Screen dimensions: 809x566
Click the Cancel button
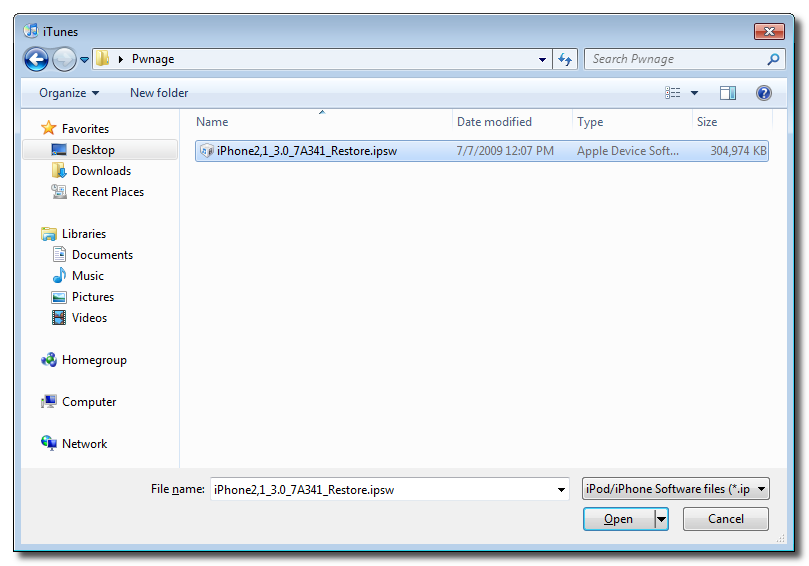pyautogui.click(x=725, y=519)
